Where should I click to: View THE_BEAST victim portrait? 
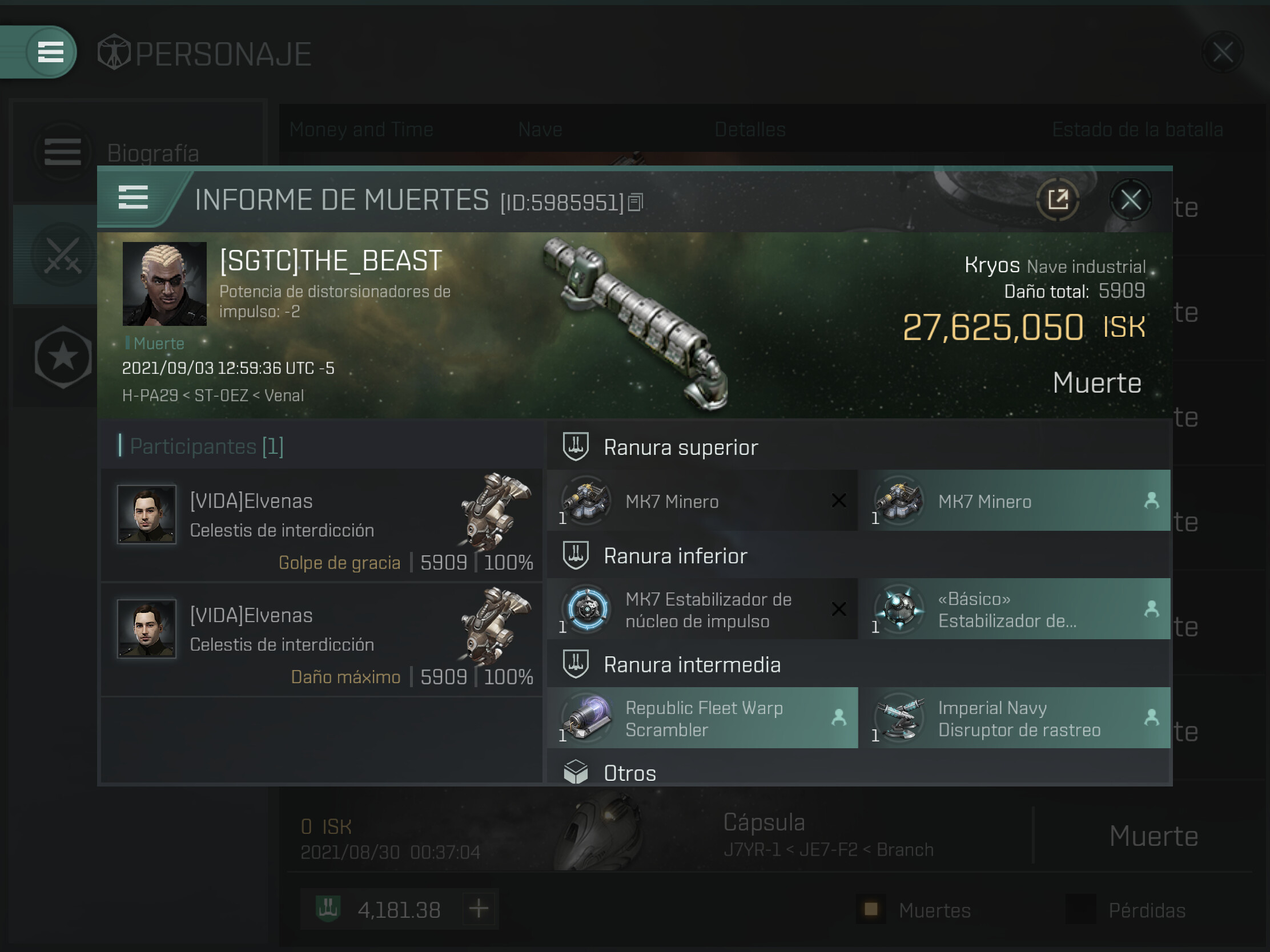165,284
